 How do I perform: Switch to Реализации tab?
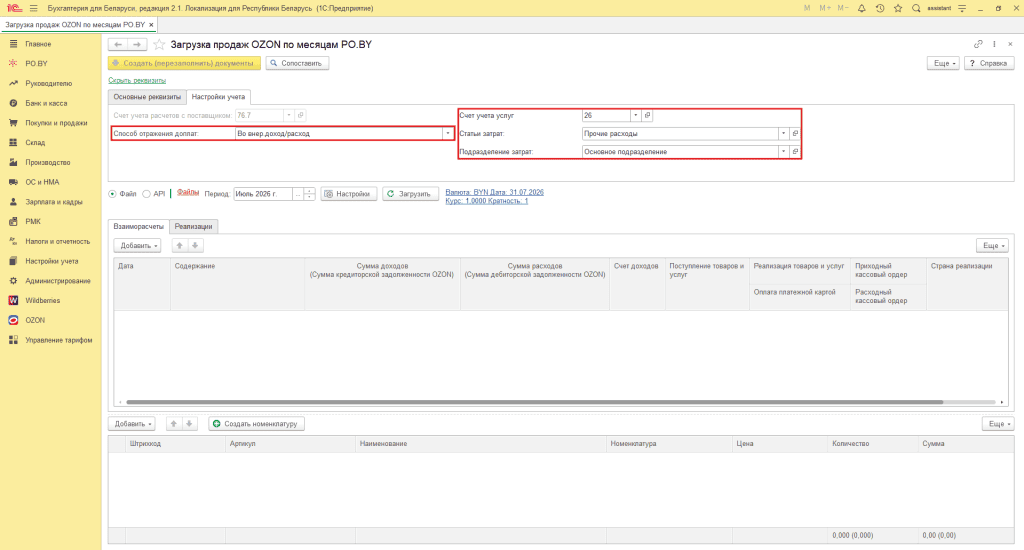193,226
